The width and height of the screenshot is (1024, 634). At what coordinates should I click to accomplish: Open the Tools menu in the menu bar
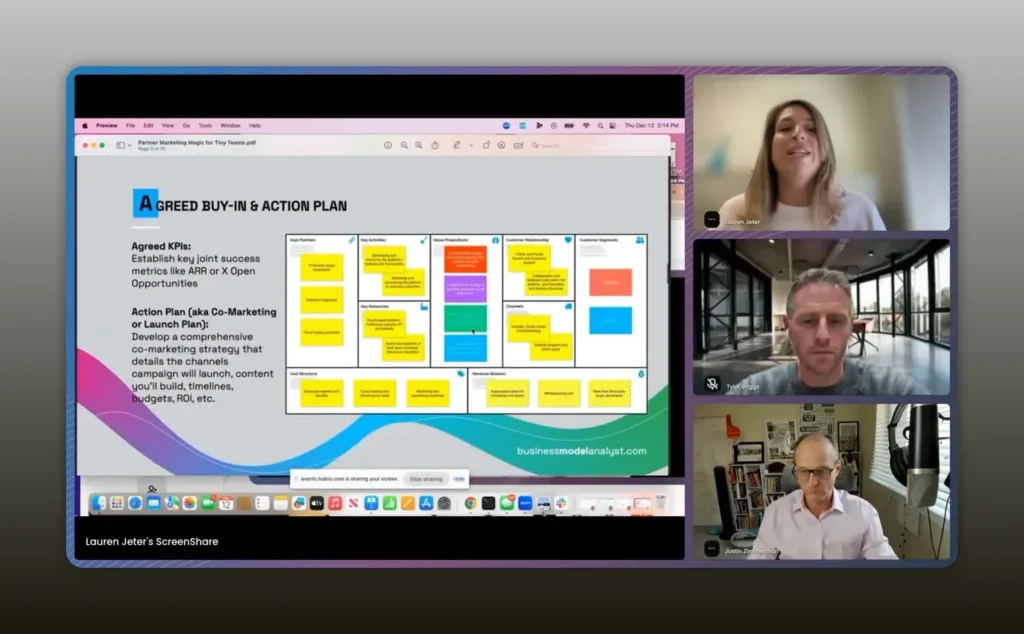(x=204, y=126)
